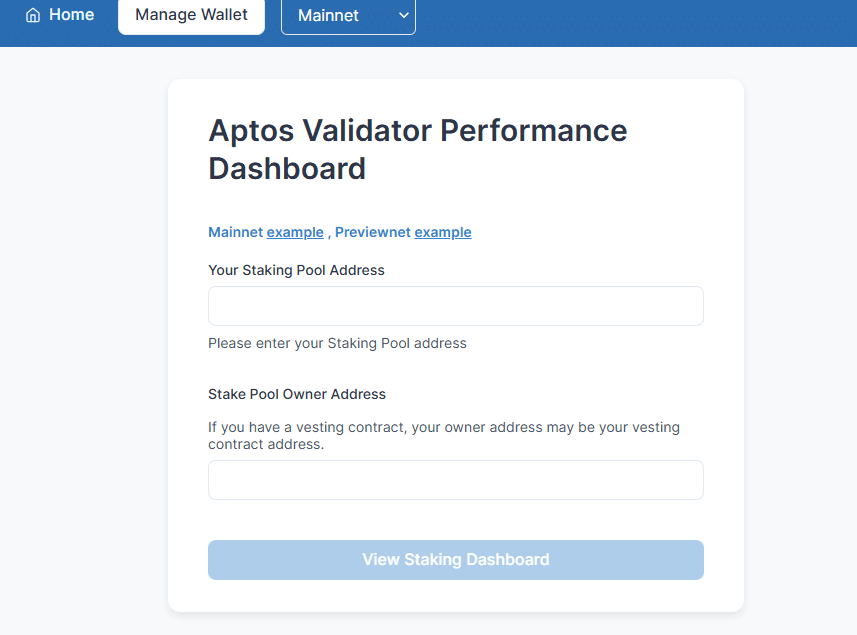Screen dimensions: 857x635
Task: Open the Home nav link text
Action: (x=72, y=15)
